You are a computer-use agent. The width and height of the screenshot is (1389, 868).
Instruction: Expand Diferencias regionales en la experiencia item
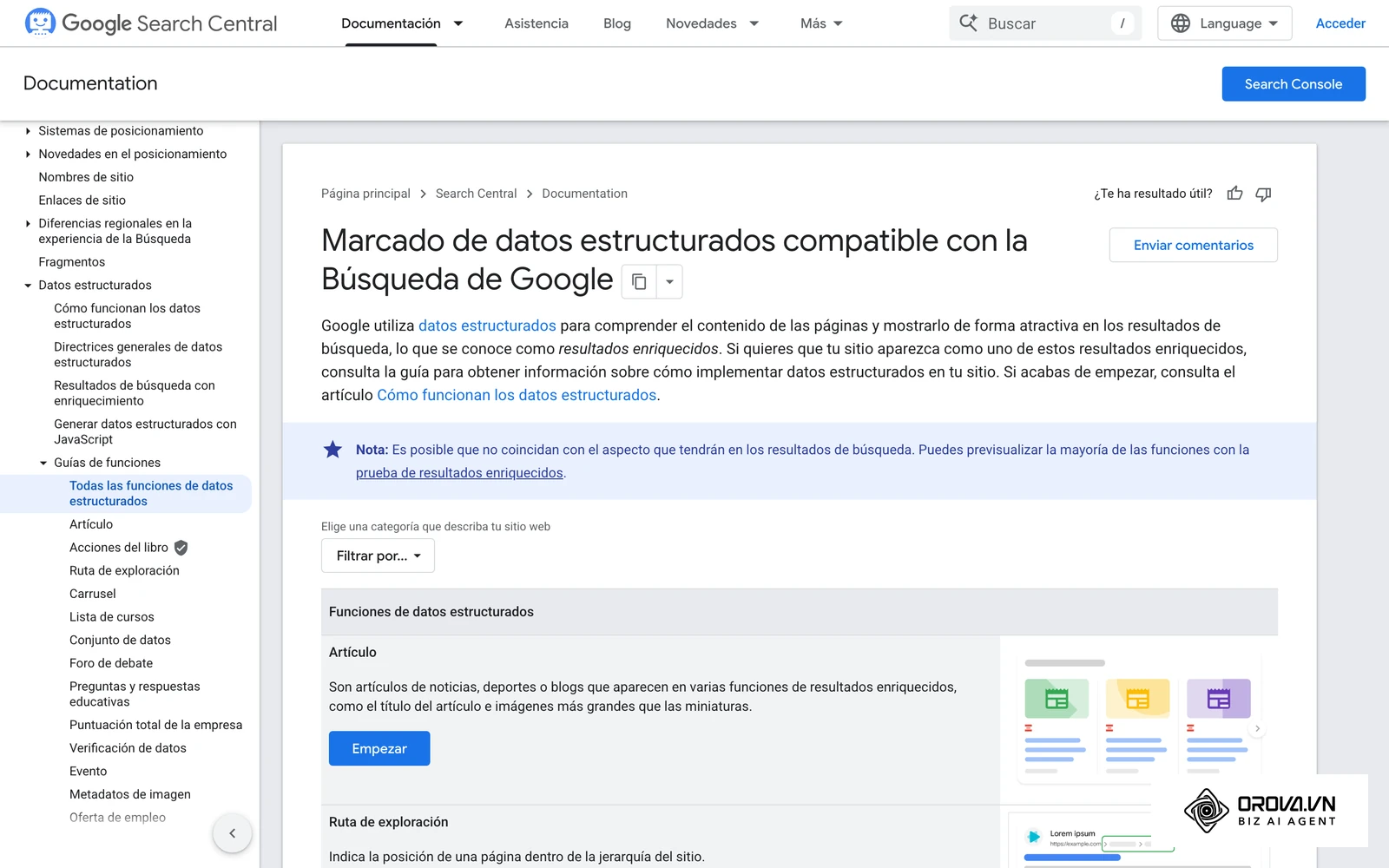click(x=28, y=224)
